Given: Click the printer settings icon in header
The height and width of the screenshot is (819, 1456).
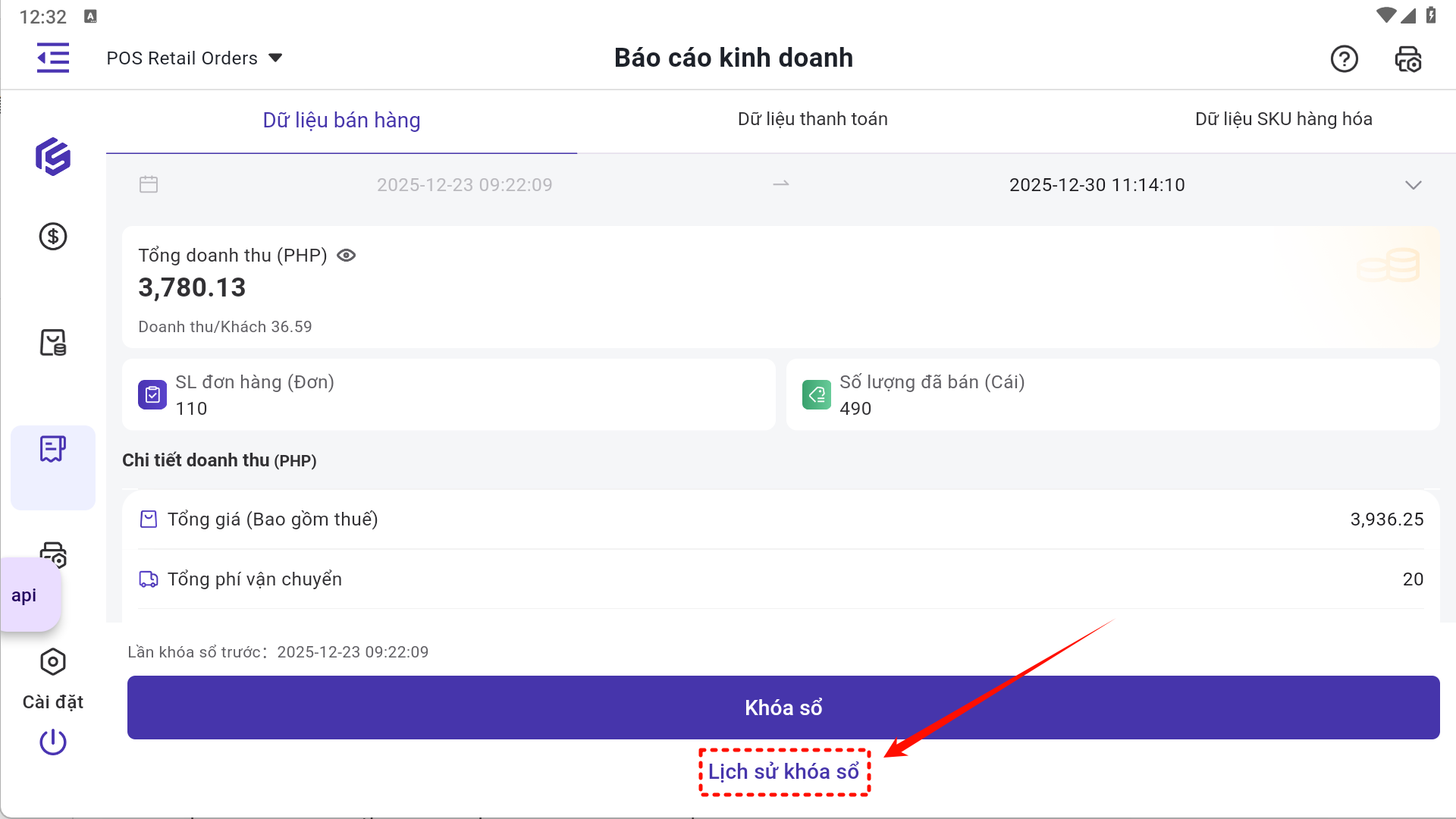Looking at the screenshot, I should (x=1408, y=58).
